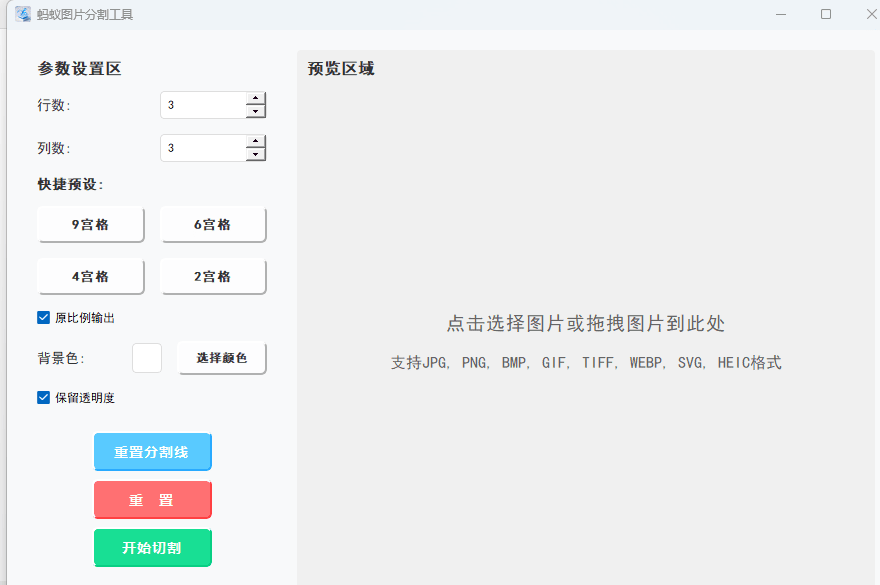Select the 9宫格 preset
The image size is (880, 585).
point(91,225)
